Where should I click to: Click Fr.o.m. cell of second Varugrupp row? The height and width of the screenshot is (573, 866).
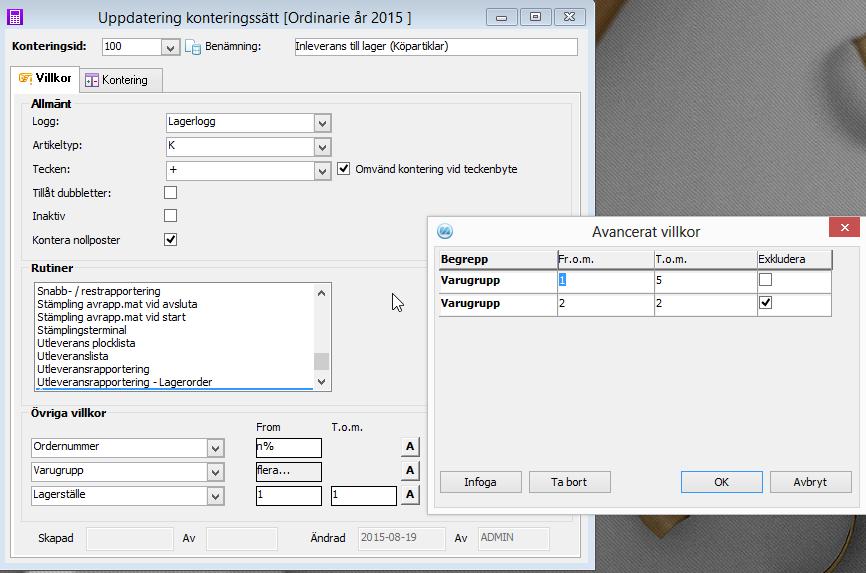coord(605,303)
